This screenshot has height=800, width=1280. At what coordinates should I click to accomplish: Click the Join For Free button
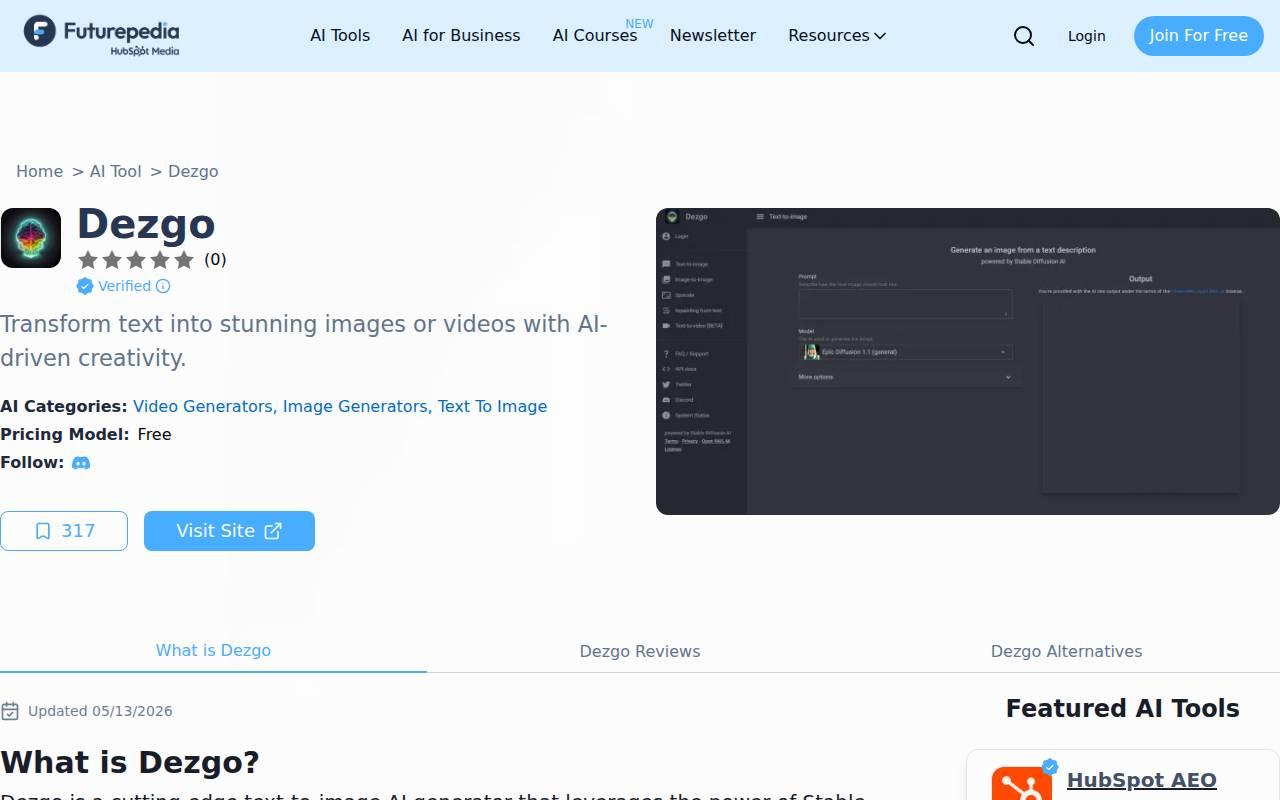pyautogui.click(x=1198, y=36)
